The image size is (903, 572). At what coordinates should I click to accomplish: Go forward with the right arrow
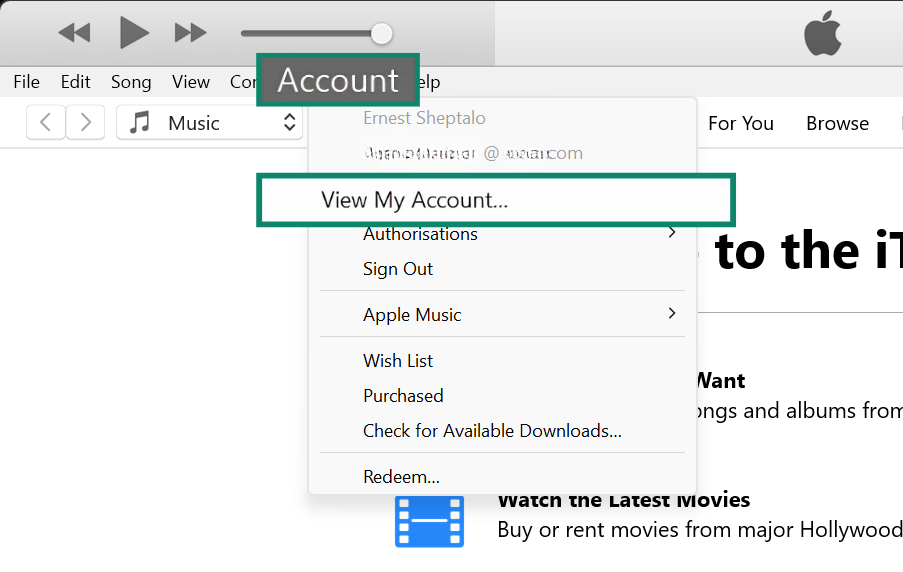pyautogui.click(x=86, y=123)
